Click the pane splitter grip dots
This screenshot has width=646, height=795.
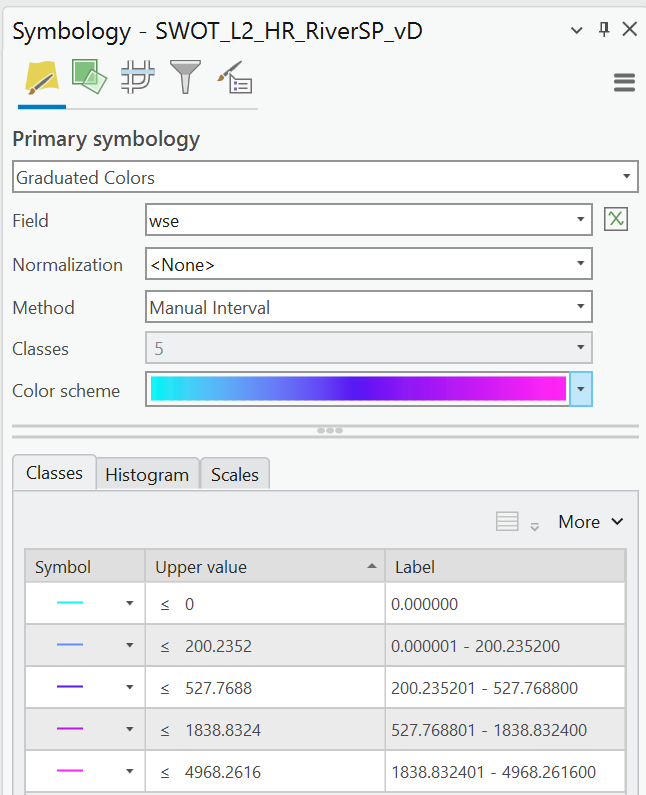coord(330,430)
